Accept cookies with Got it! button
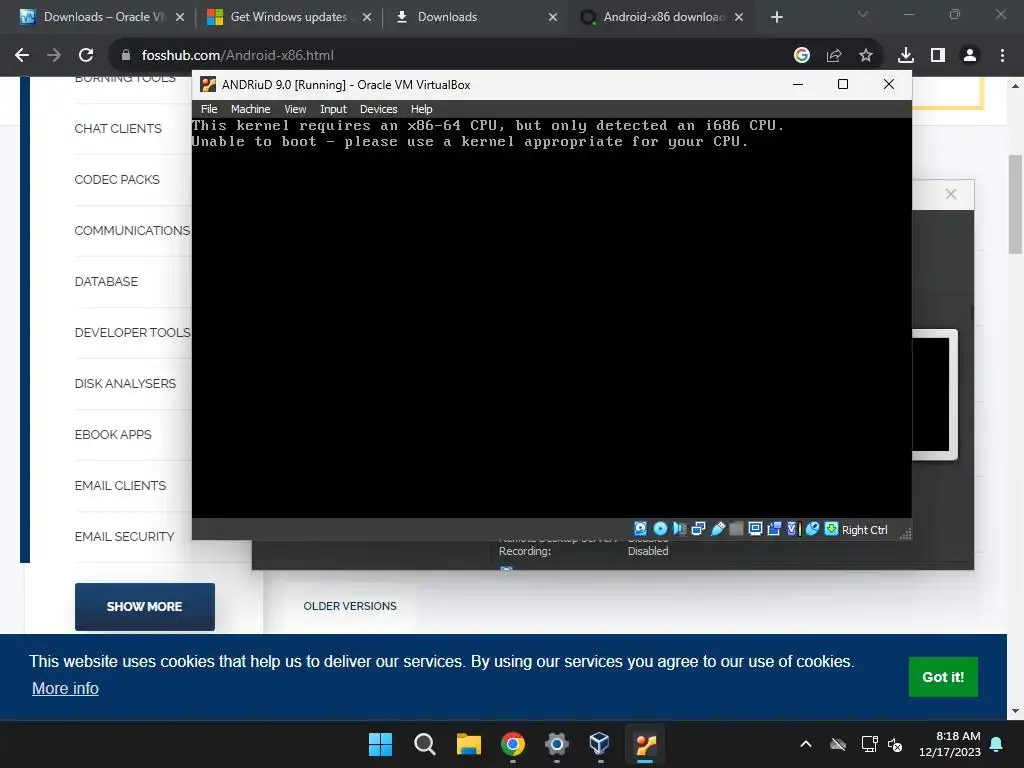This screenshot has height=768, width=1024. 942,677
